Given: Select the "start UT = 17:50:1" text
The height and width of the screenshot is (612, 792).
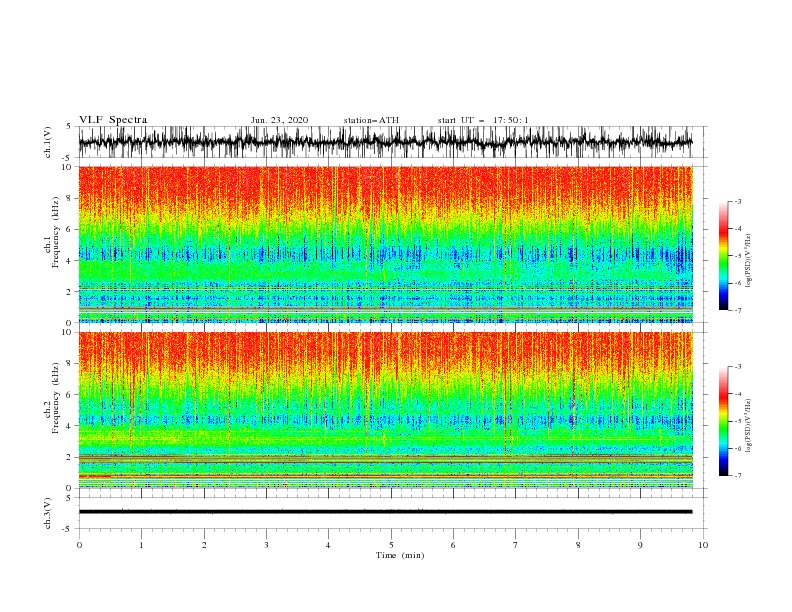Looking at the screenshot, I should [x=483, y=120].
